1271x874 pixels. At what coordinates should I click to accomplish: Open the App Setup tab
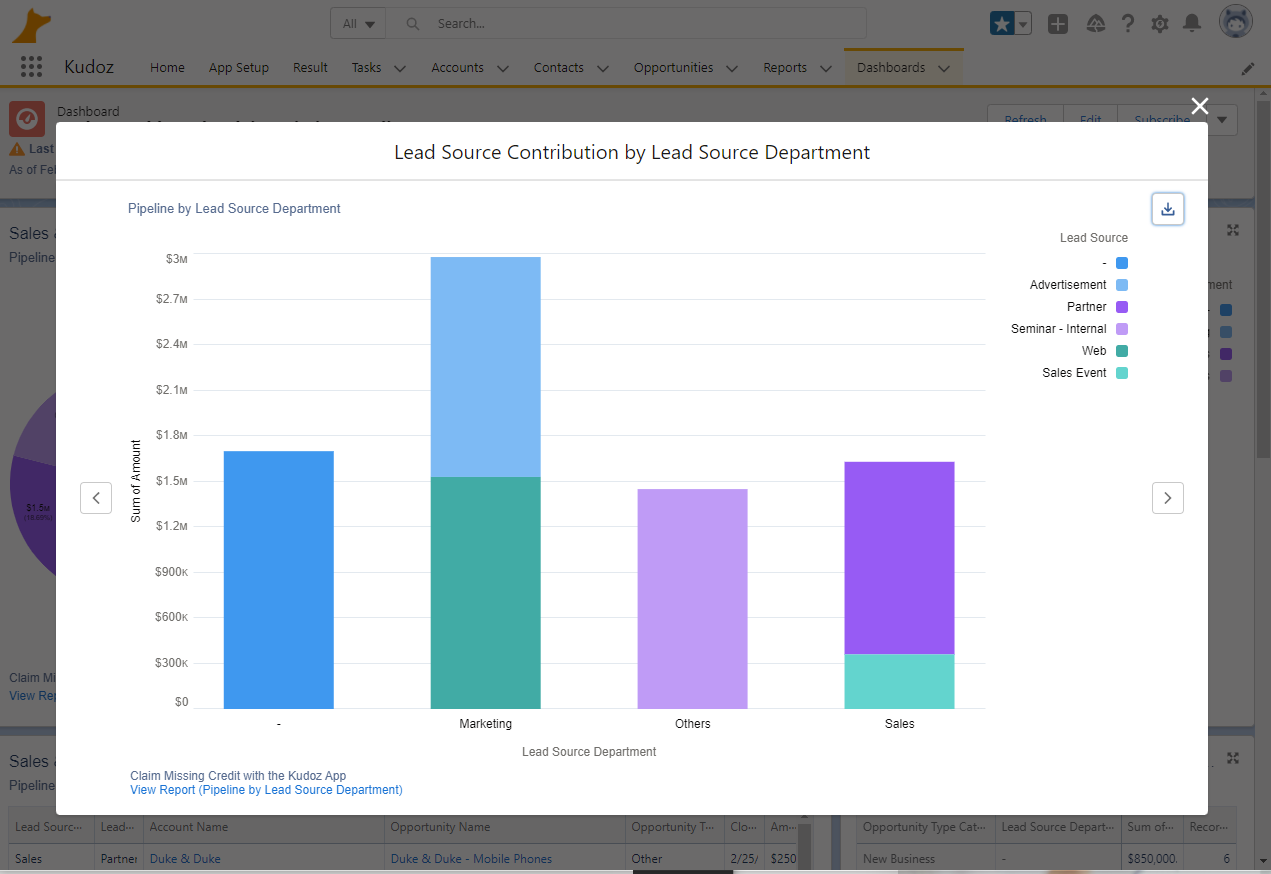click(238, 68)
